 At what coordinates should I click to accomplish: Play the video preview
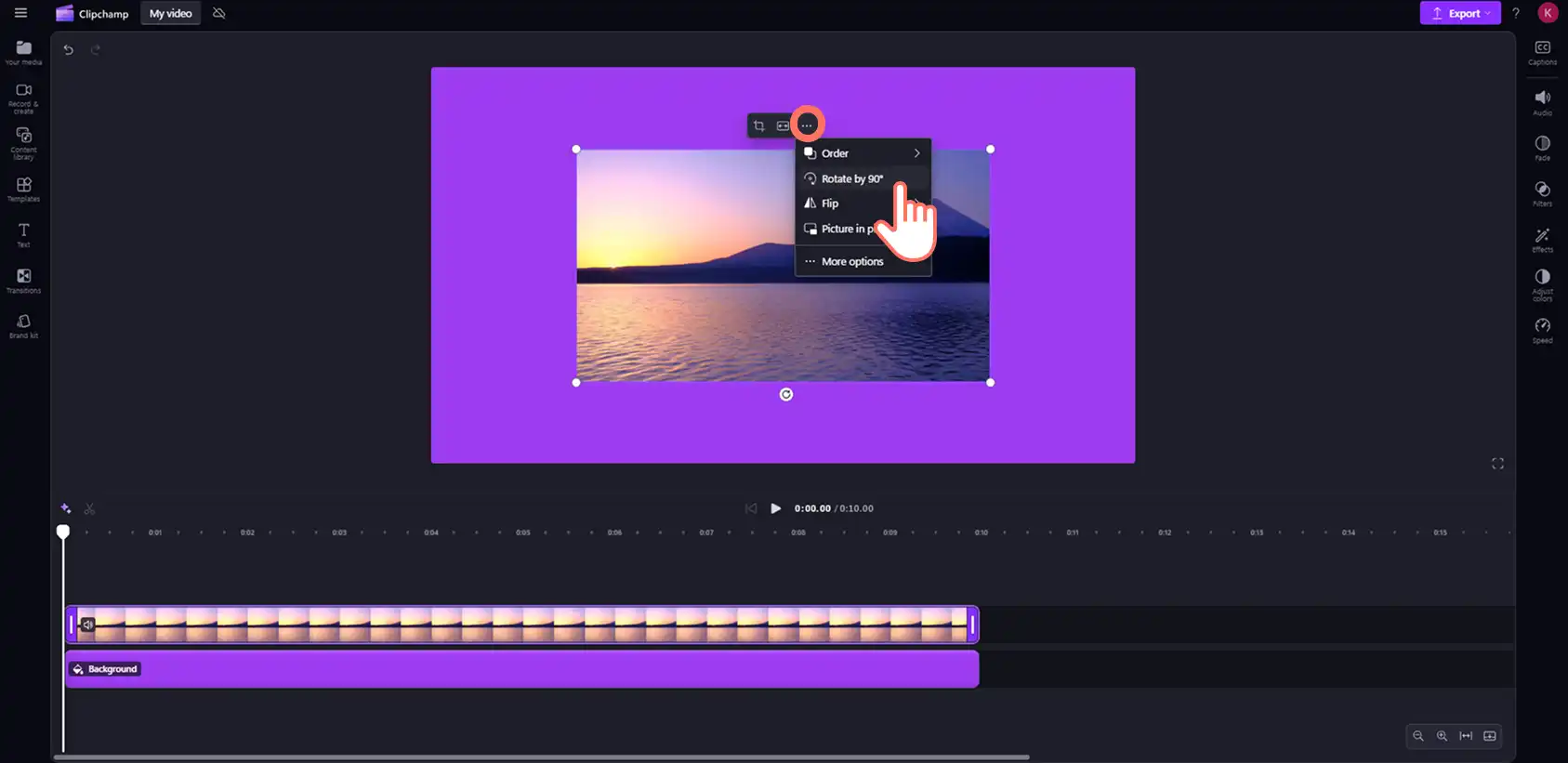point(776,508)
